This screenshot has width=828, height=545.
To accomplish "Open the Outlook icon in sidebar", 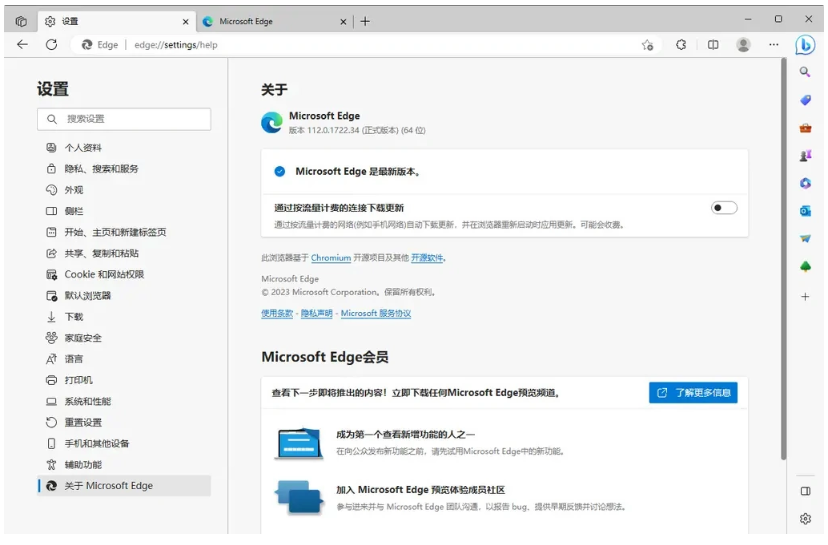I will click(x=805, y=211).
